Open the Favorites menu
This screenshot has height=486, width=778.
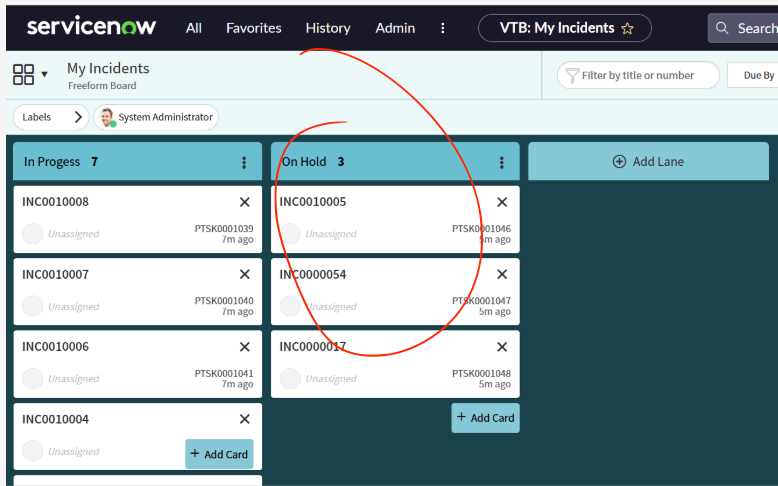254,28
